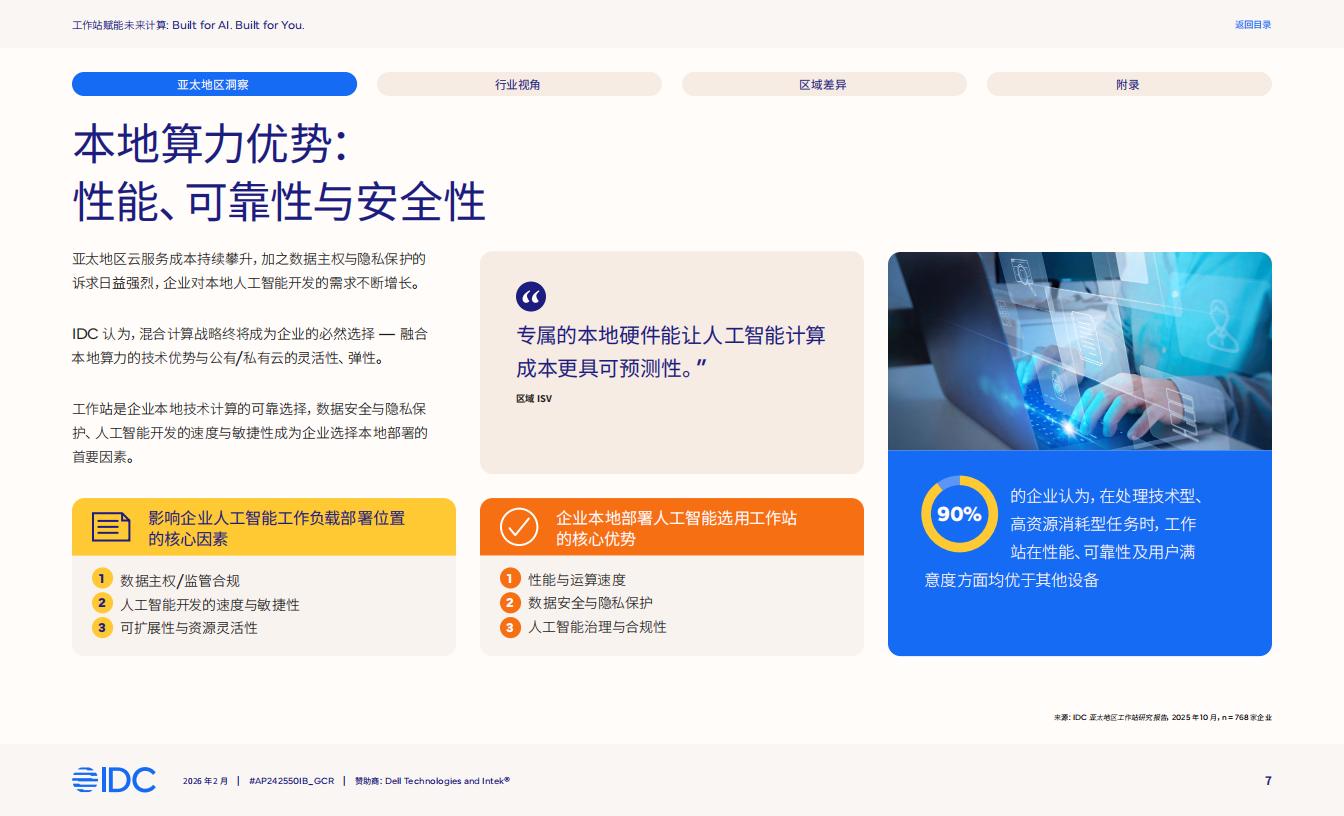Screen dimensions: 1344x816
Task: Click the 区域 ISV quote attribution
Action: (x=534, y=399)
